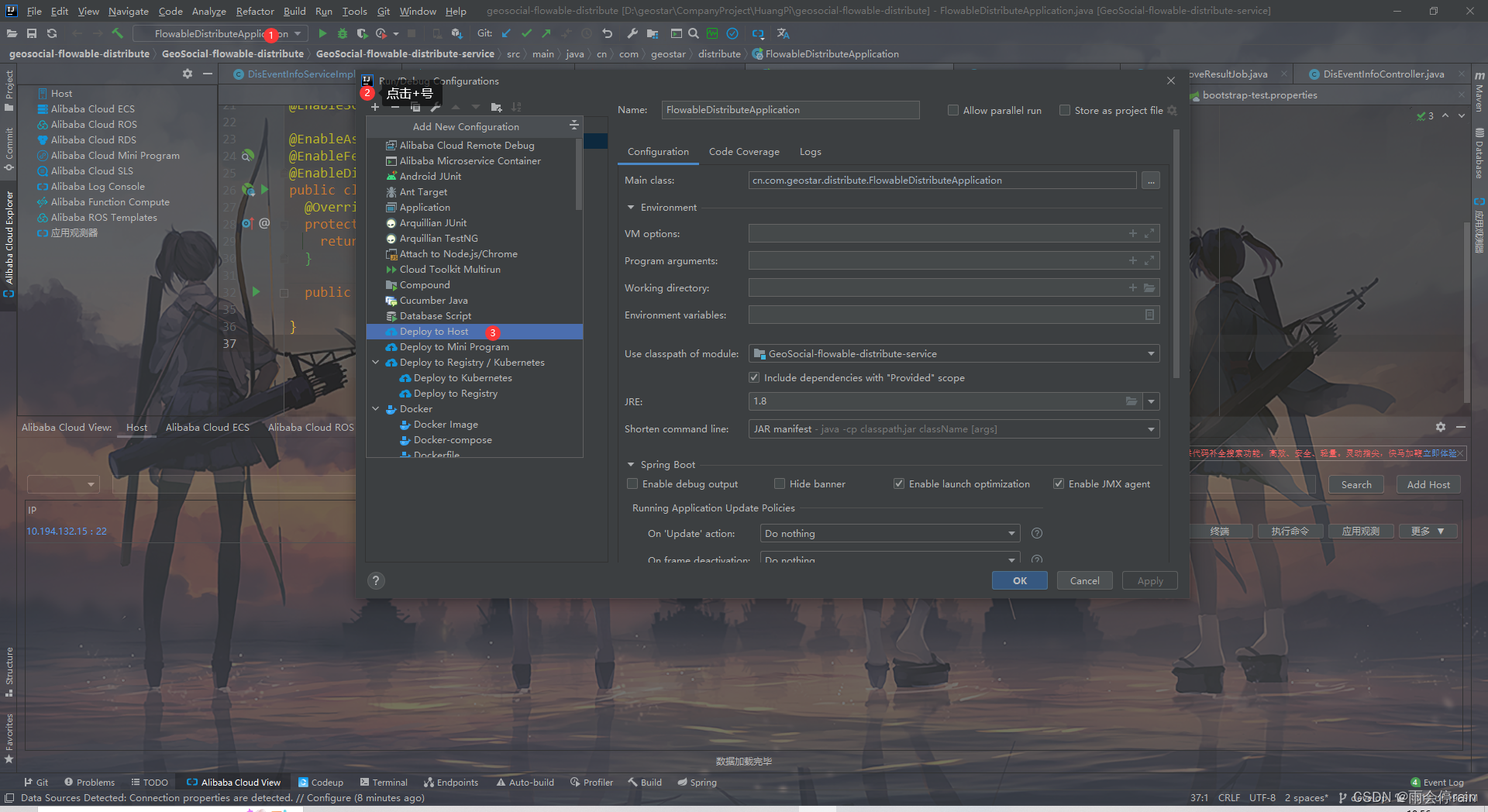
Task: Browse main class with ellipsis button
Action: [1151, 181]
